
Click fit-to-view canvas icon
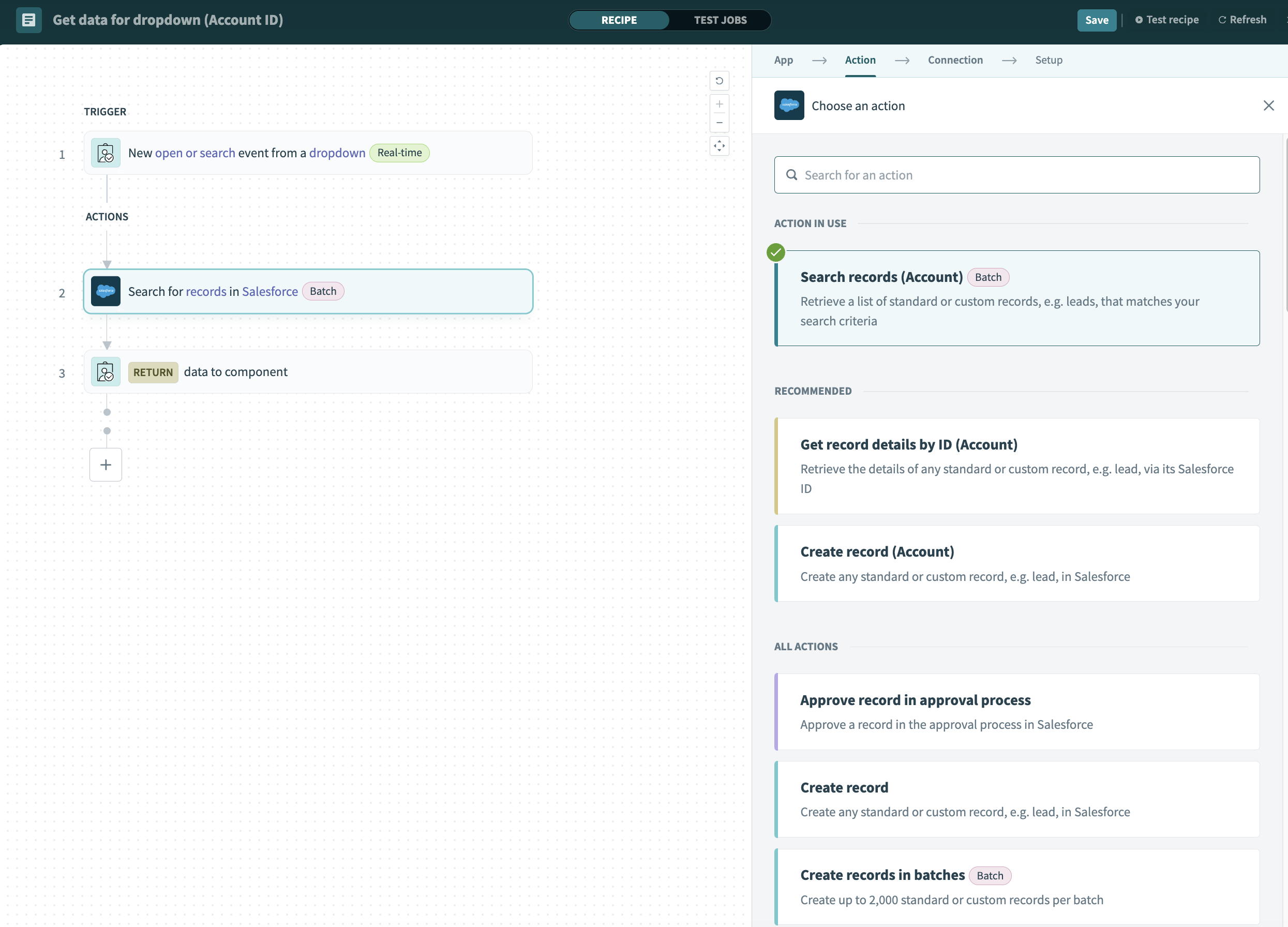[719, 146]
